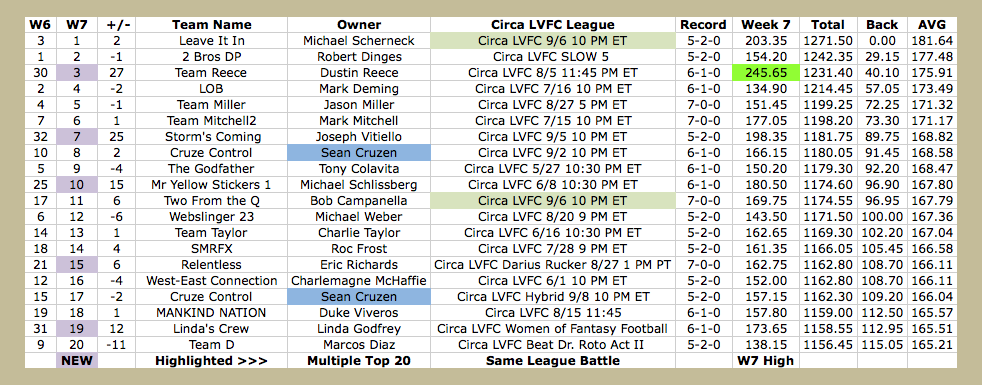Image resolution: width=982 pixels, height=385 pixels.
Task: Click the first blue Sean Cruzen cell
Action: pyautogui.click(x=359, y=153)
